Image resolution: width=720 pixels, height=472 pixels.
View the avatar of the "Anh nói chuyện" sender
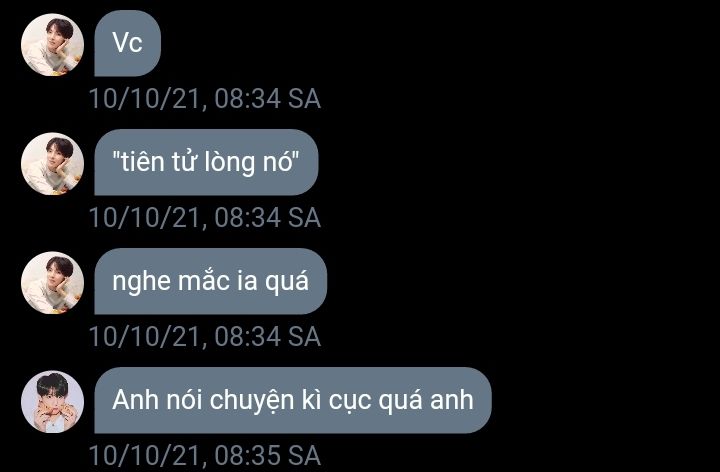pyautogui.click(x=52, y=401)
